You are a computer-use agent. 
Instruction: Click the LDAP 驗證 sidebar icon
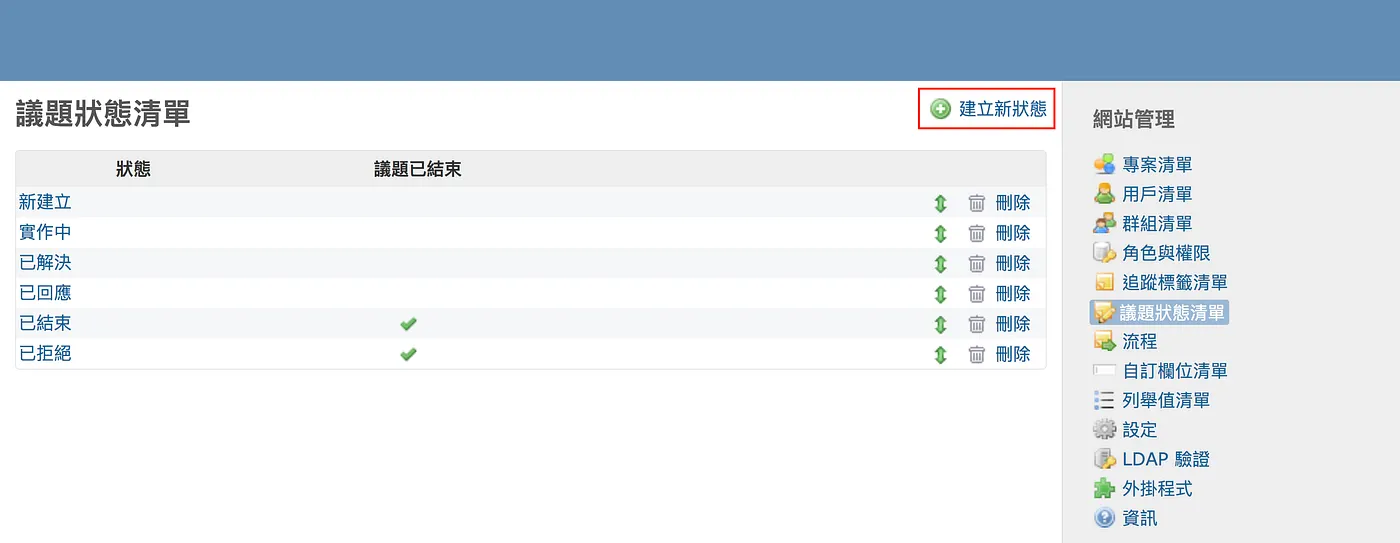1104,459
